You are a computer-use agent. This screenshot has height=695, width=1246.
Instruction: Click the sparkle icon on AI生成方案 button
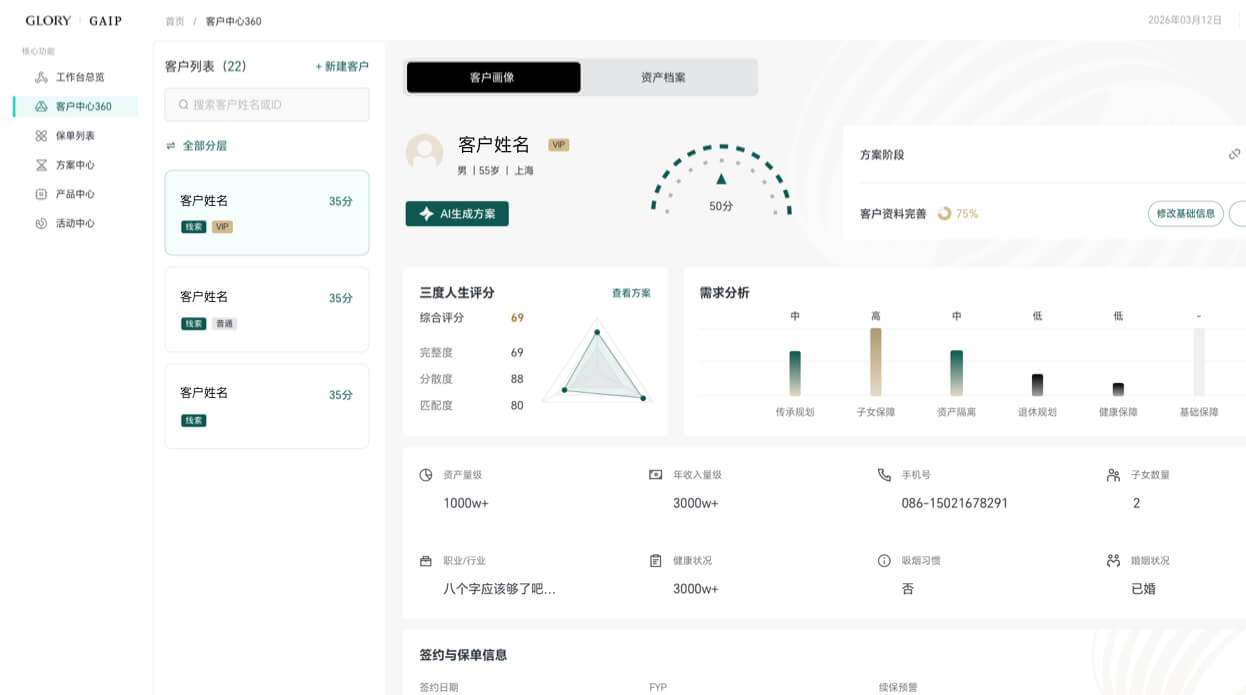tap(426, 214)
